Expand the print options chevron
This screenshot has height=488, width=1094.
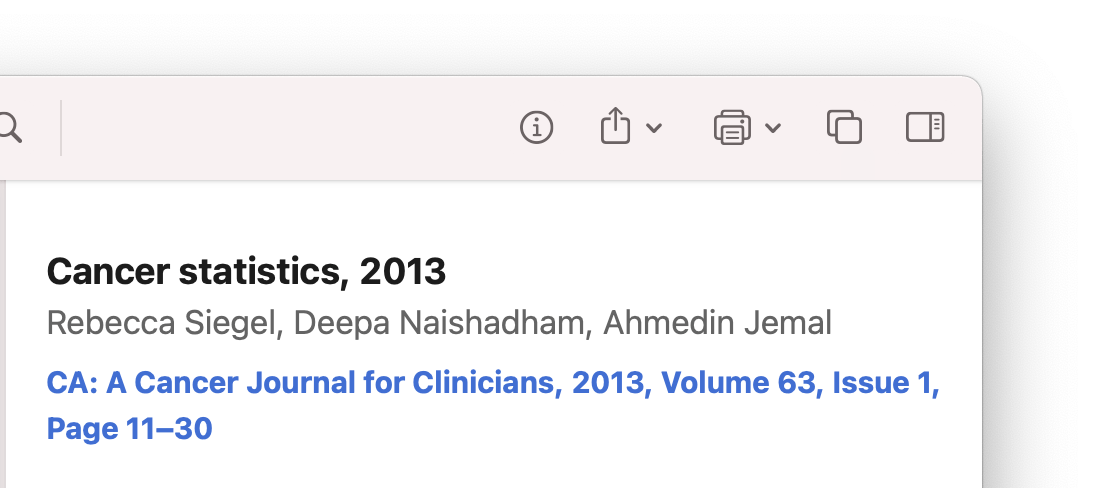tap(773, 128)
